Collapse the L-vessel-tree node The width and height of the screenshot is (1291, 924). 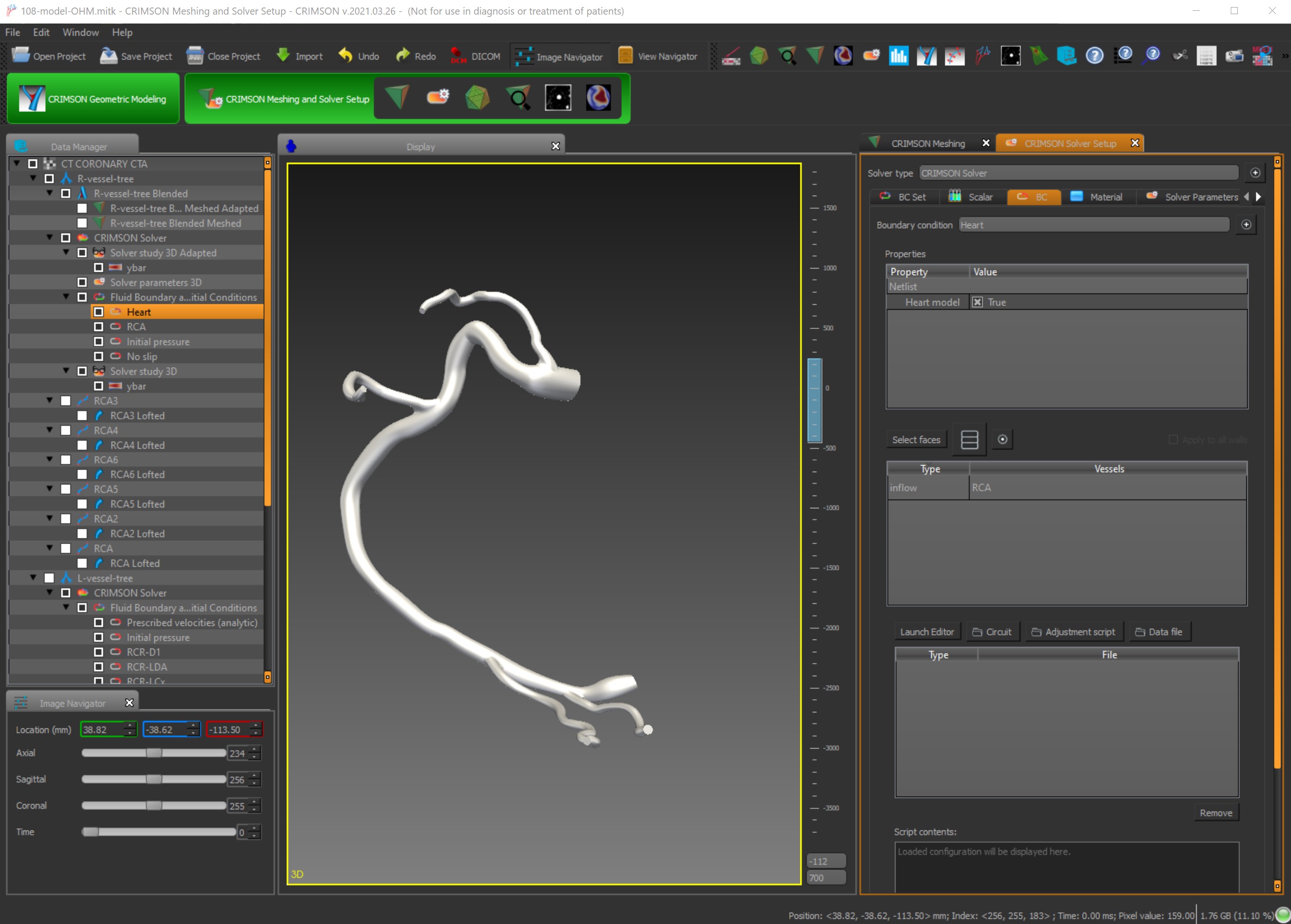33,578
